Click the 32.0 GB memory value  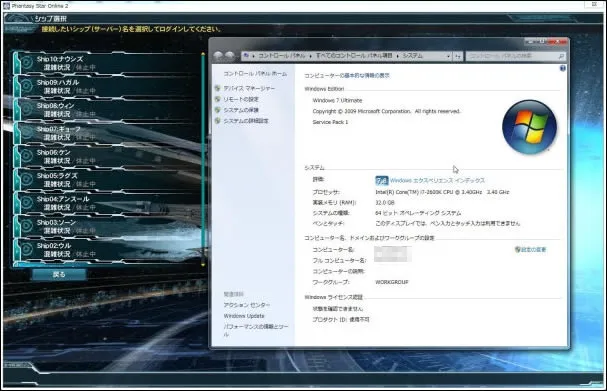click(385, 202)
